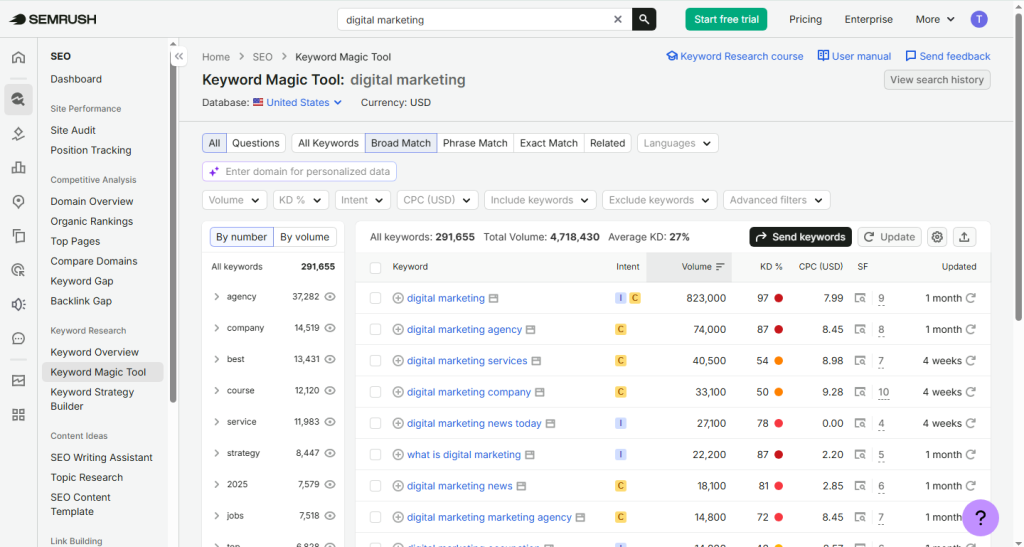Open the Keyword Research course link
Viewport: 1024px width, 547px height.
point(735,56)
